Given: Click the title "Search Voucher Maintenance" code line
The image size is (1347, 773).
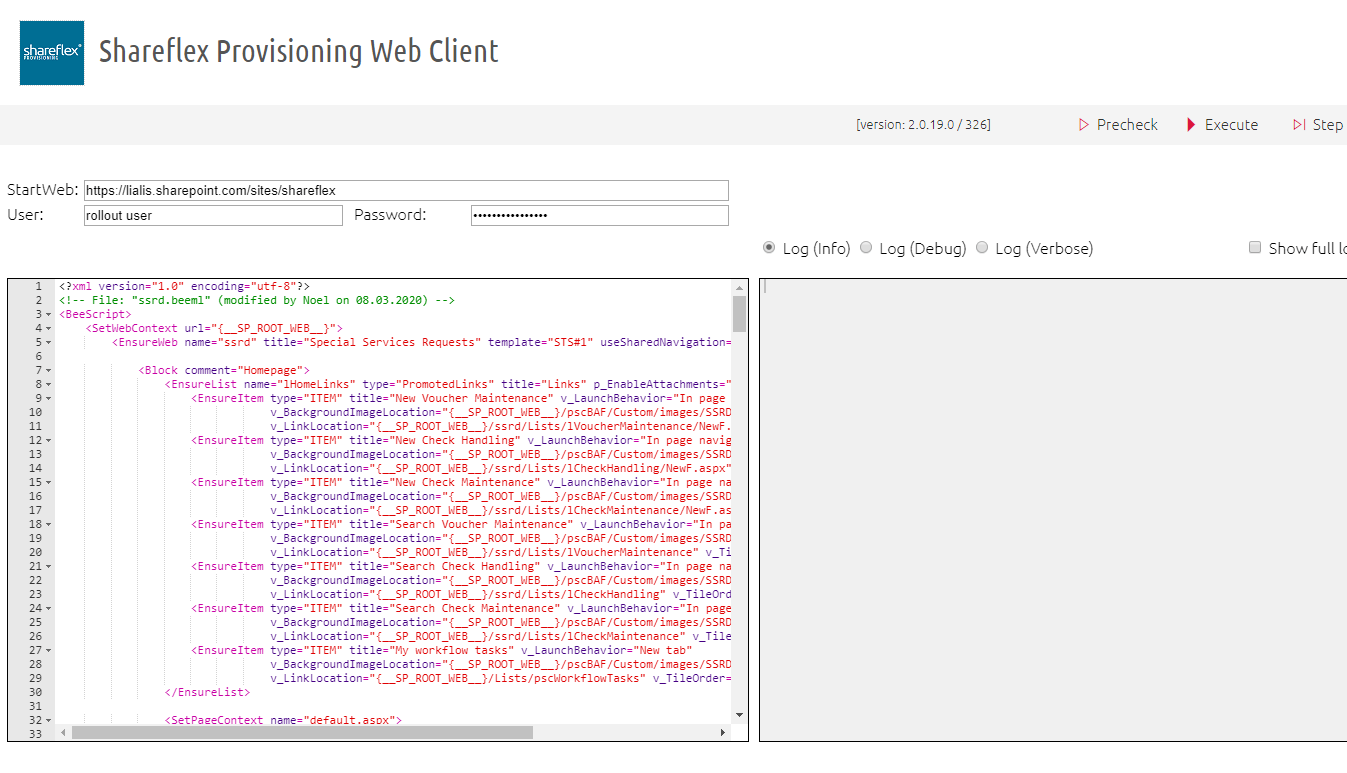Looking at the screenshot, I should (461, 524).
